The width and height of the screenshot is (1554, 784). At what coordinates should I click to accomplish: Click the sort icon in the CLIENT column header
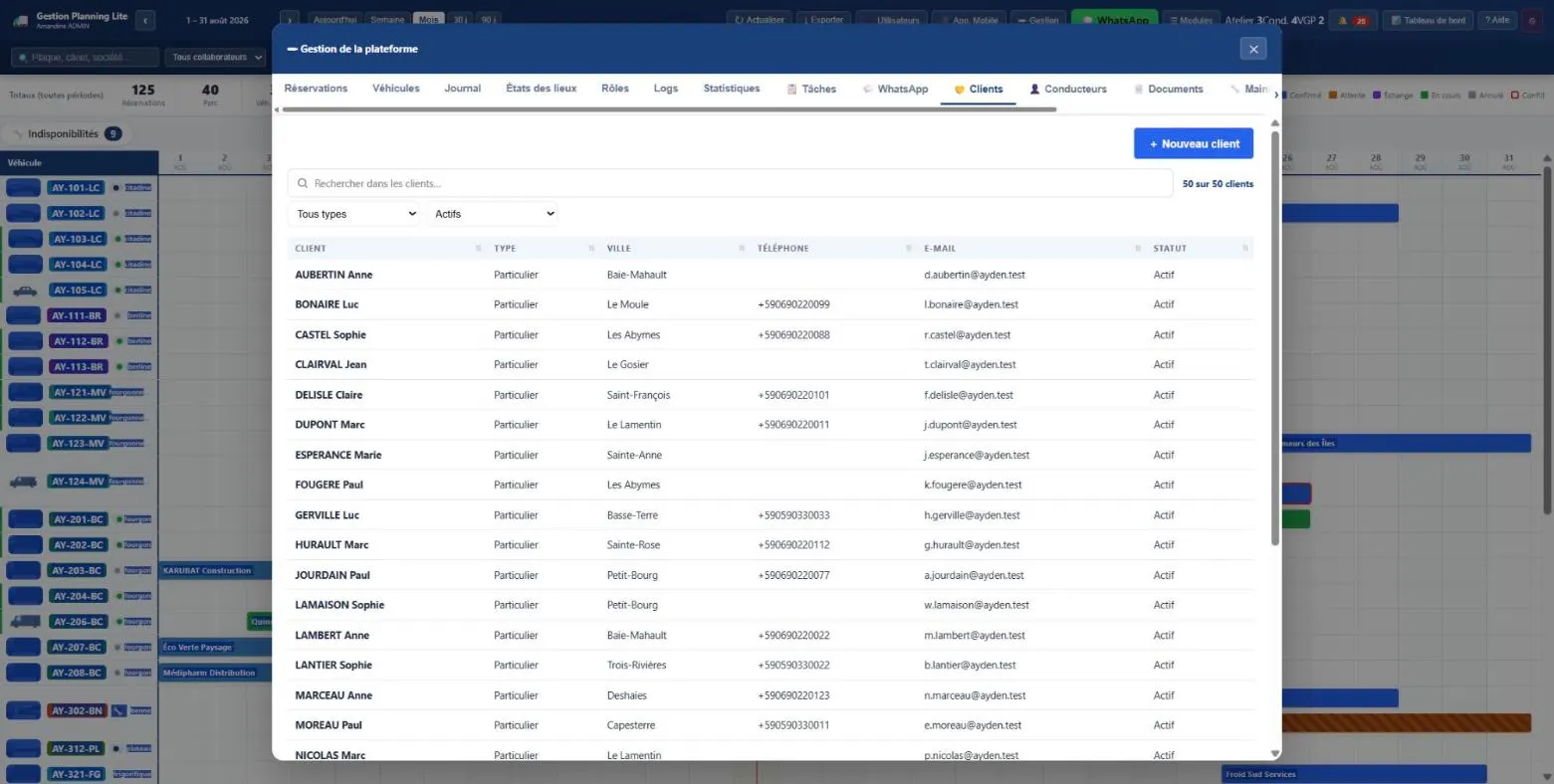pyautogui.click(x=479, y=249)
